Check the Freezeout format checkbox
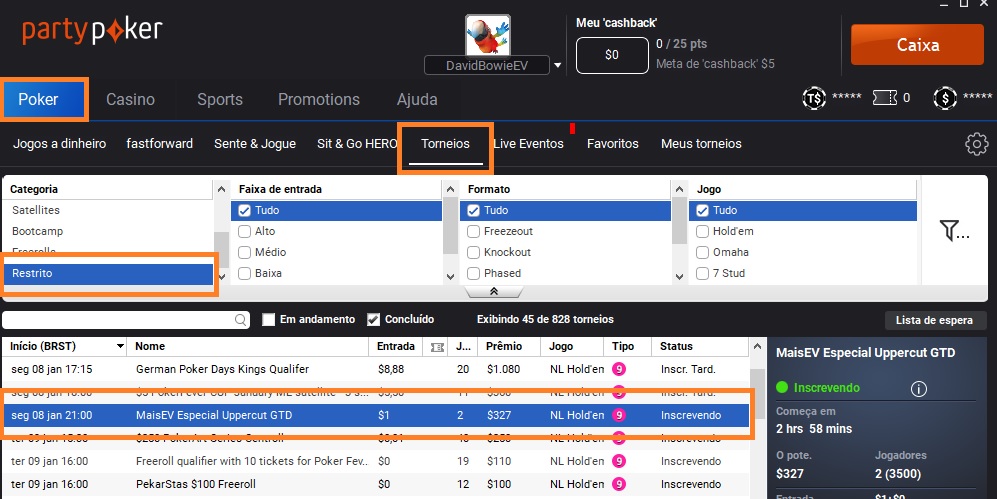 tap(474, 231)
